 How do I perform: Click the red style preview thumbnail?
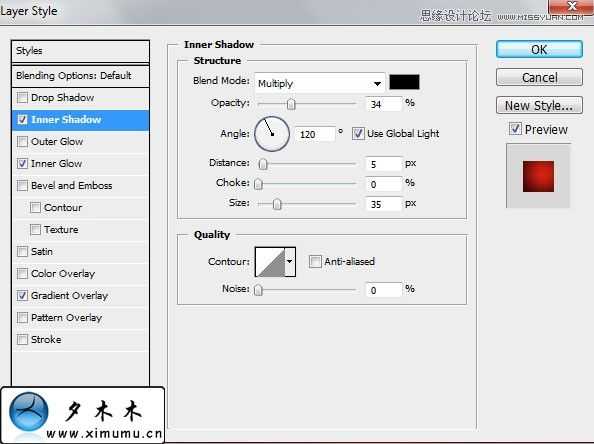[x=538, y=176]
